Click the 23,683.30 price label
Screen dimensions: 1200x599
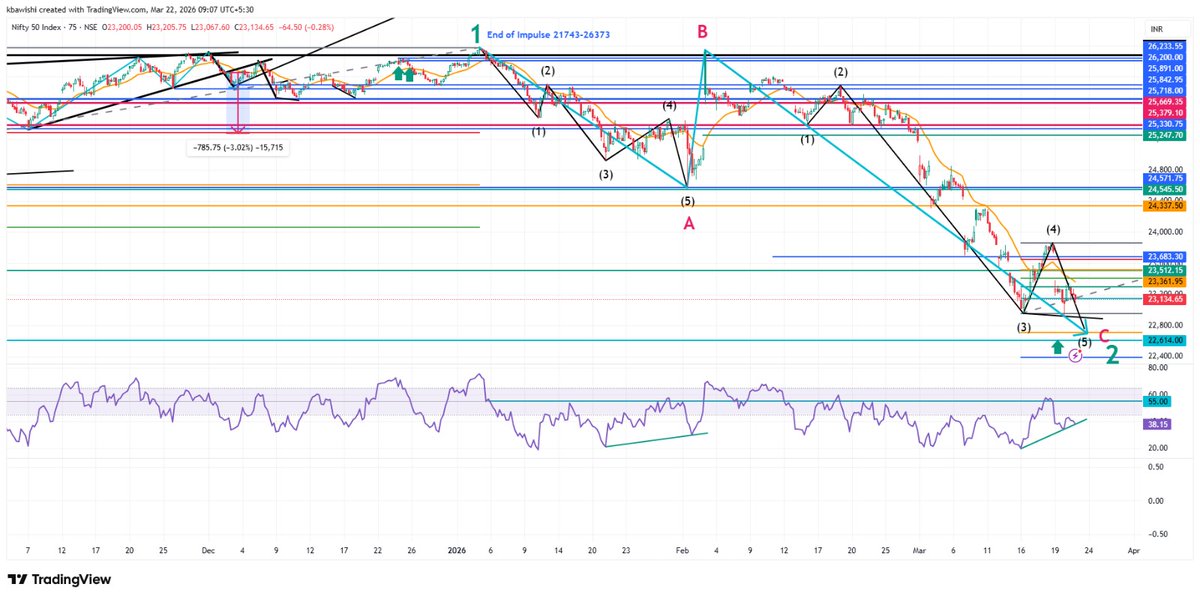[x=1166, y=257]
